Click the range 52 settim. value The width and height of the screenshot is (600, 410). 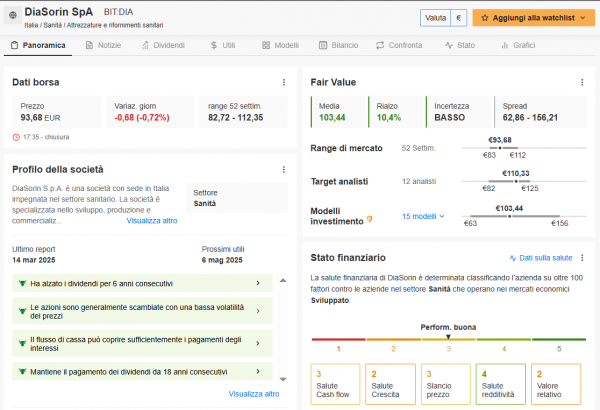236,118
